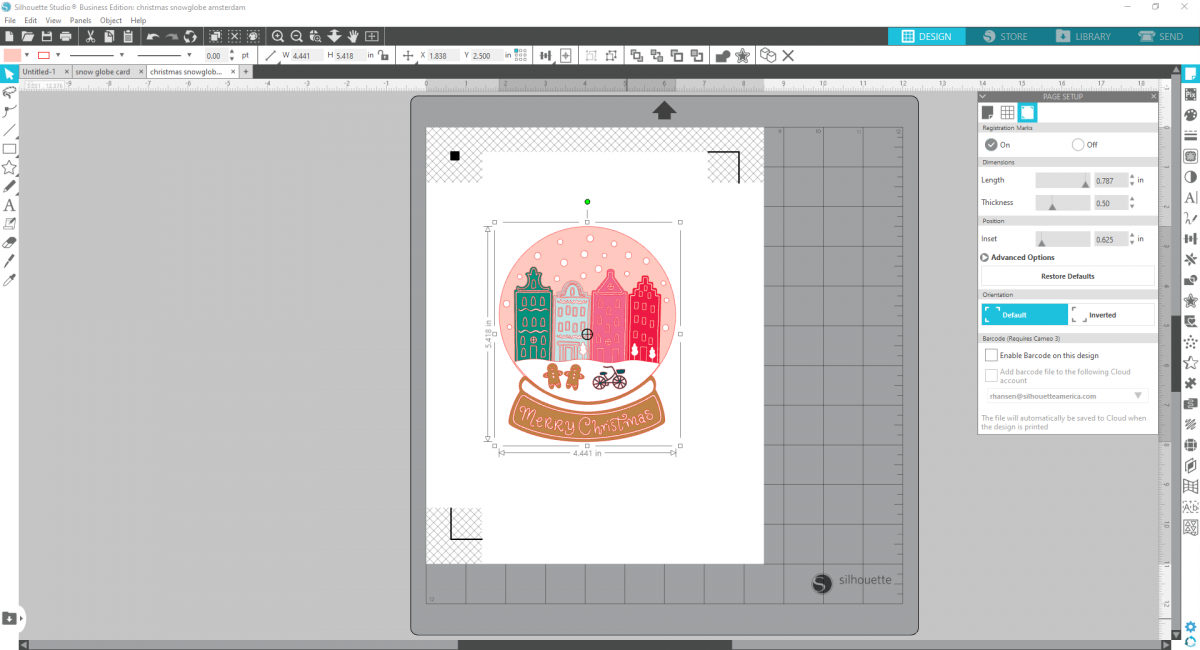Toggle aspect ratio lock icon
1200x650 pixels.
click(385, 55)
